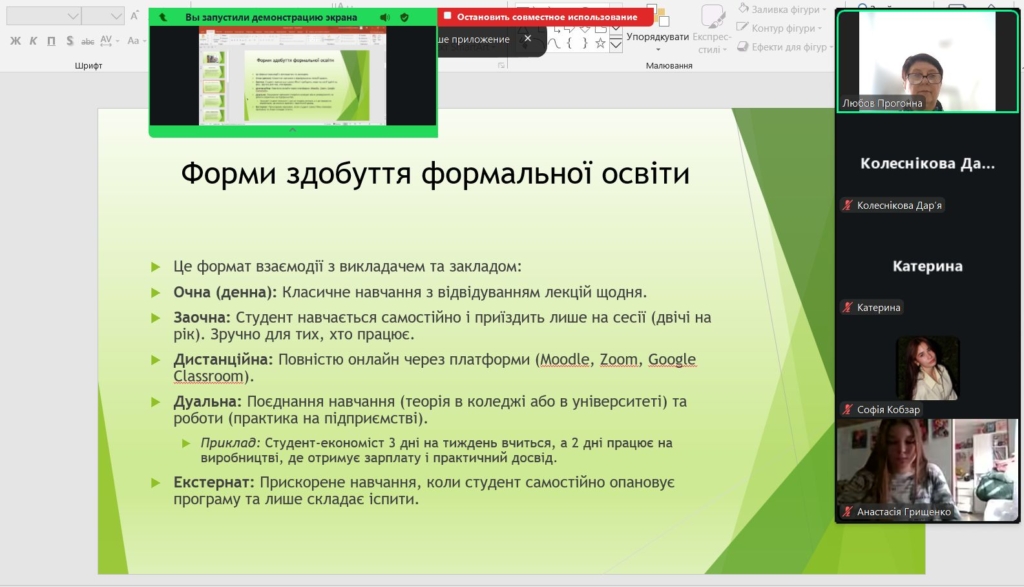The image size is (1024, 587).
Task: Close the application sharing notification
Action: [x=527, y=39]
